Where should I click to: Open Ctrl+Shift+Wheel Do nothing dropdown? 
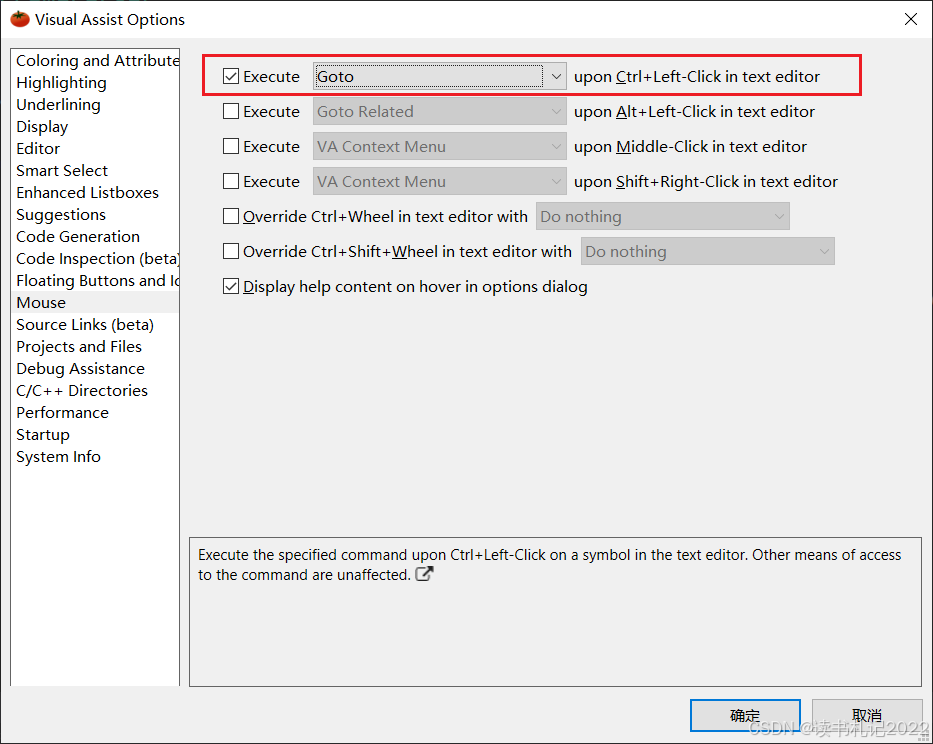(708, 251)
